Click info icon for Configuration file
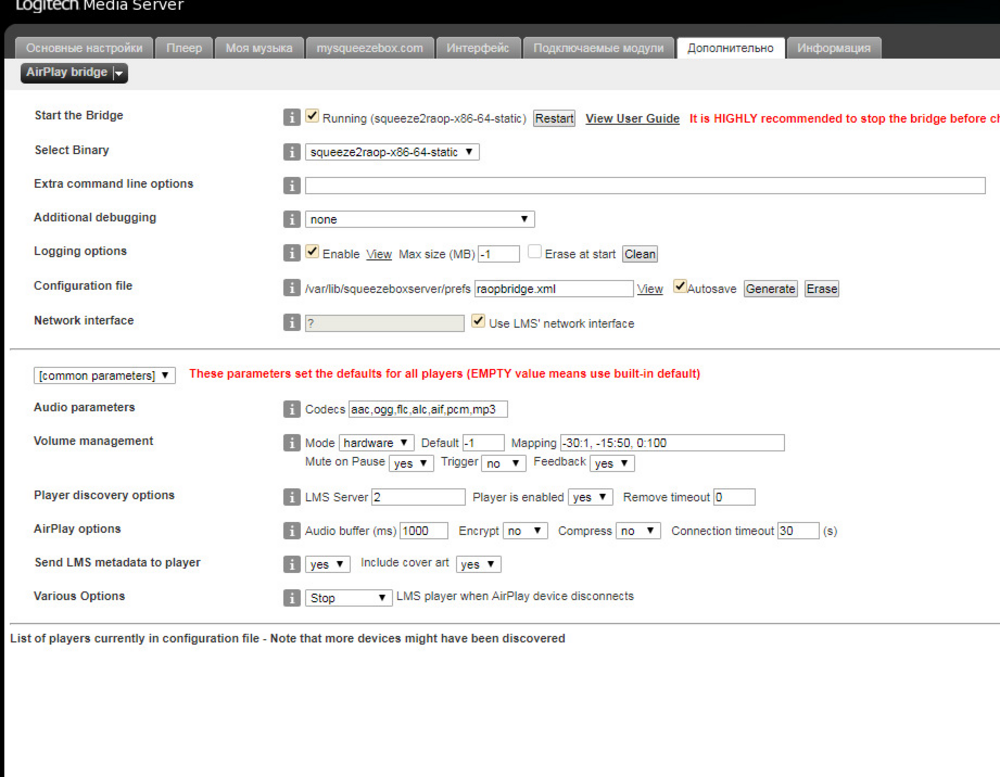1000x777 pixels. coord(291,288)
